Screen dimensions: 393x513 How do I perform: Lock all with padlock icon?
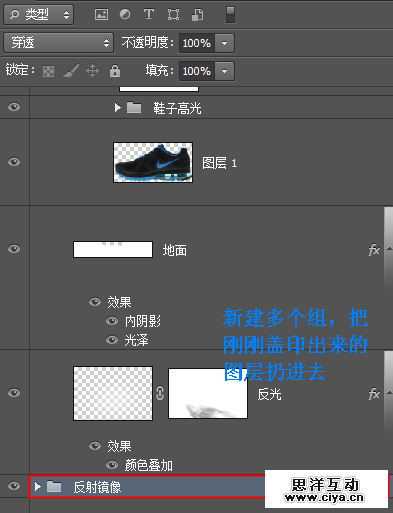click(115, 71)
